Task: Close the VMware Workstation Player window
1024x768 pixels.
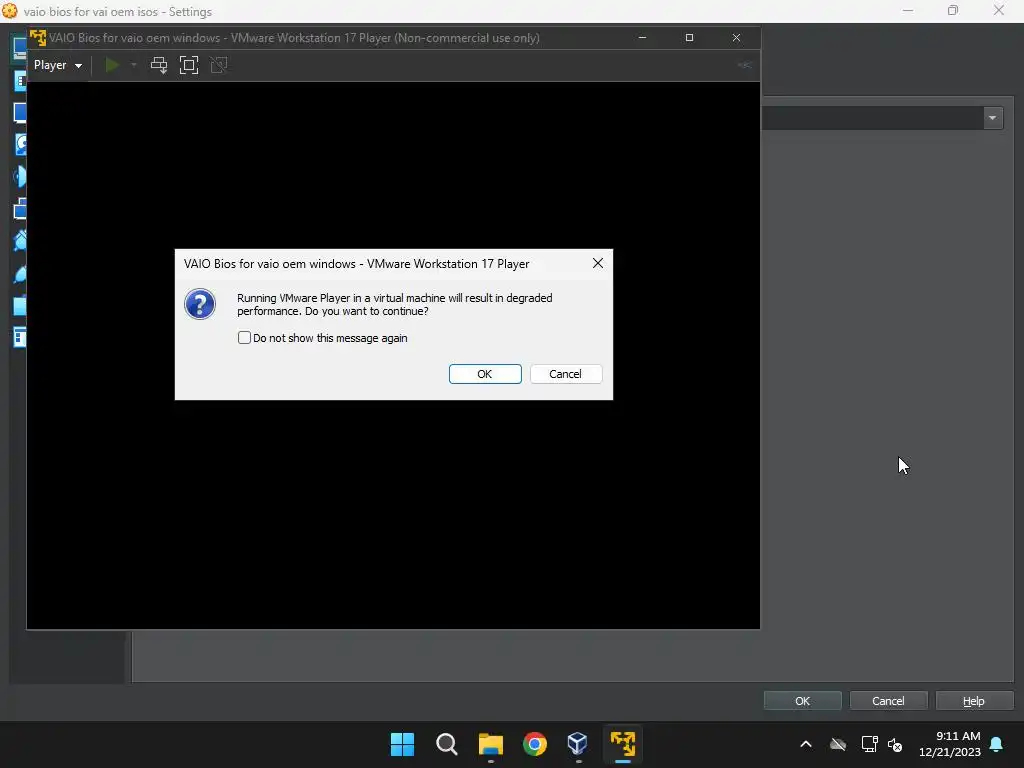Action: (736, 38)
